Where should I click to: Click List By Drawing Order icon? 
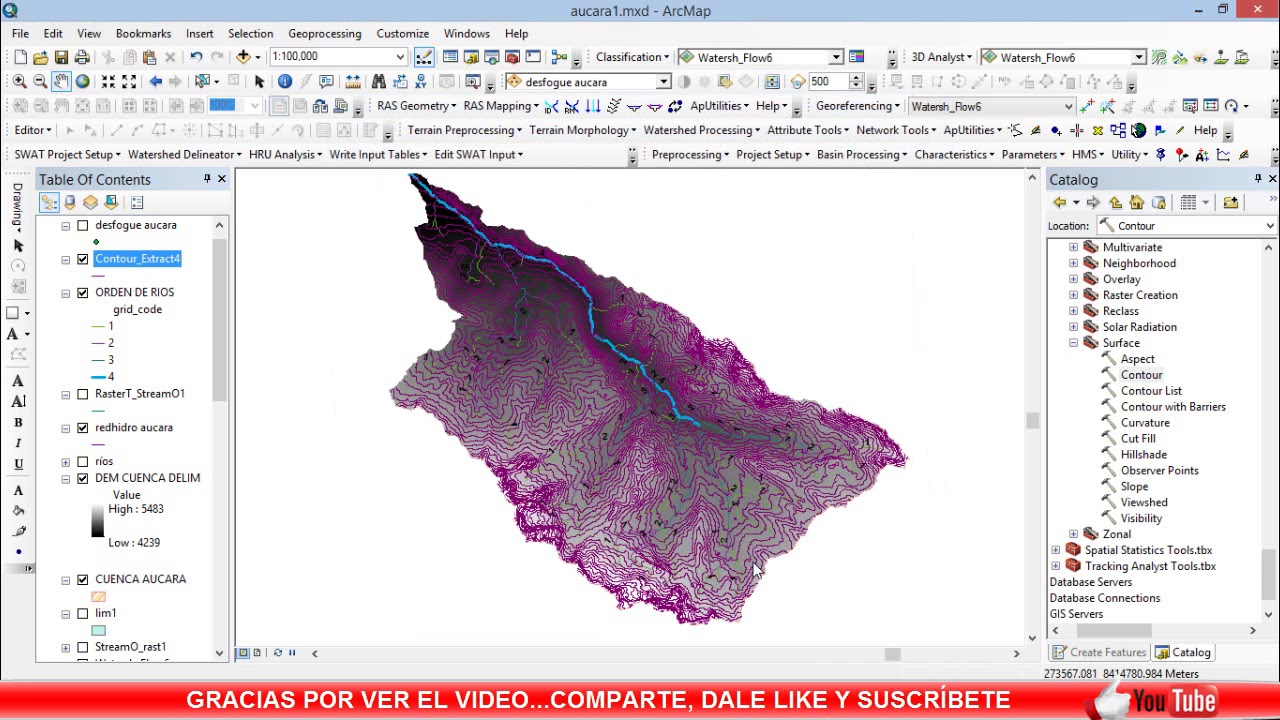pyautogui.click(x=49, y=202)
